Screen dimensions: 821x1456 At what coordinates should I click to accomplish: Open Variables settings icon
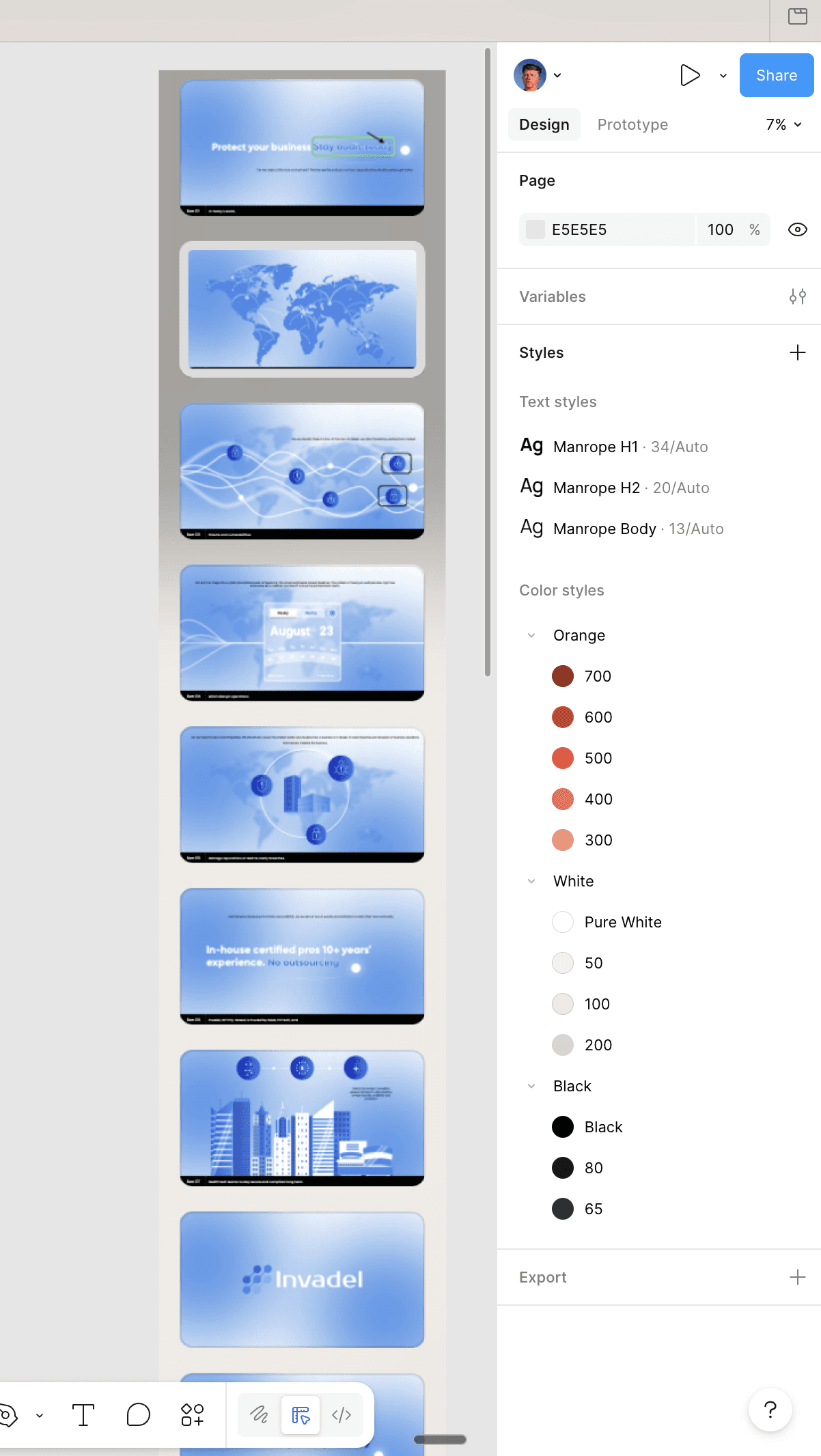coord(797,296)
